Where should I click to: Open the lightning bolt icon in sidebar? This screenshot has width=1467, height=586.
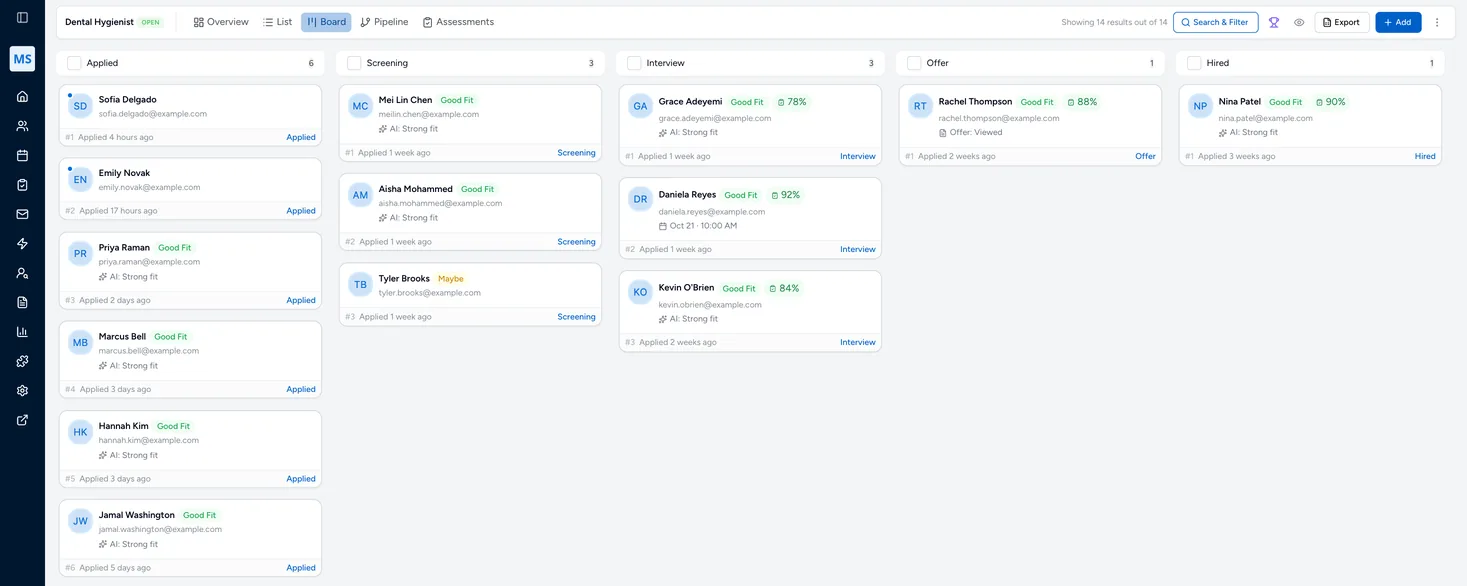point(22,244)
